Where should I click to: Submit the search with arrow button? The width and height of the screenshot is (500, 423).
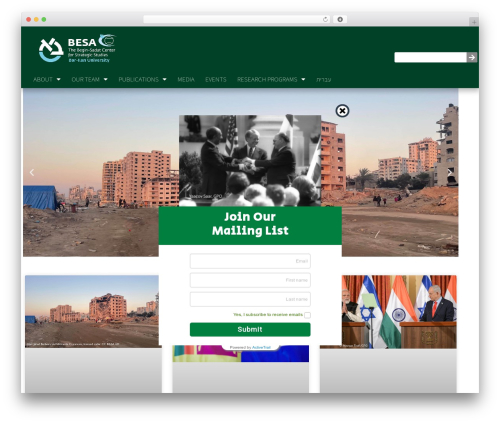[472, 57]
